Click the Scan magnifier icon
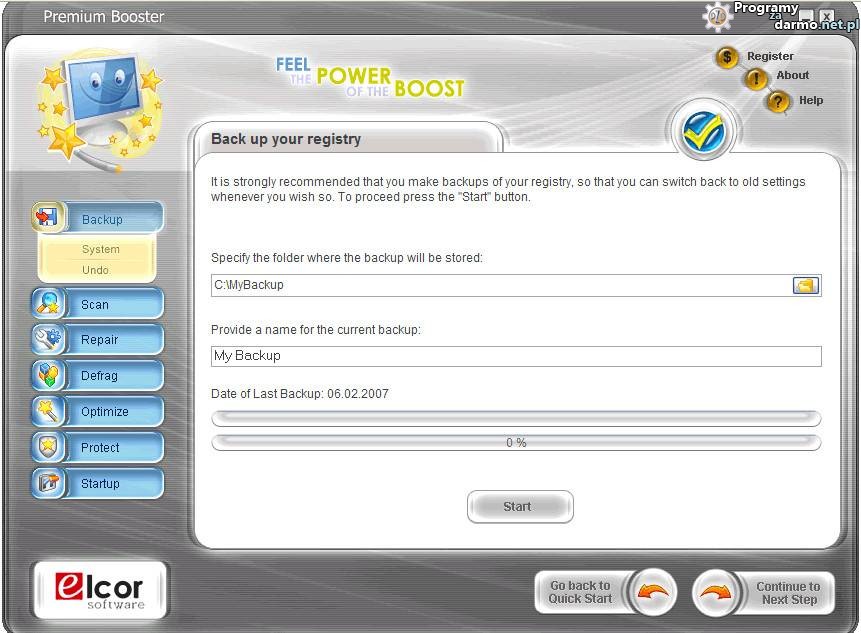The image size is (861, 633). (x=47, y=303)
